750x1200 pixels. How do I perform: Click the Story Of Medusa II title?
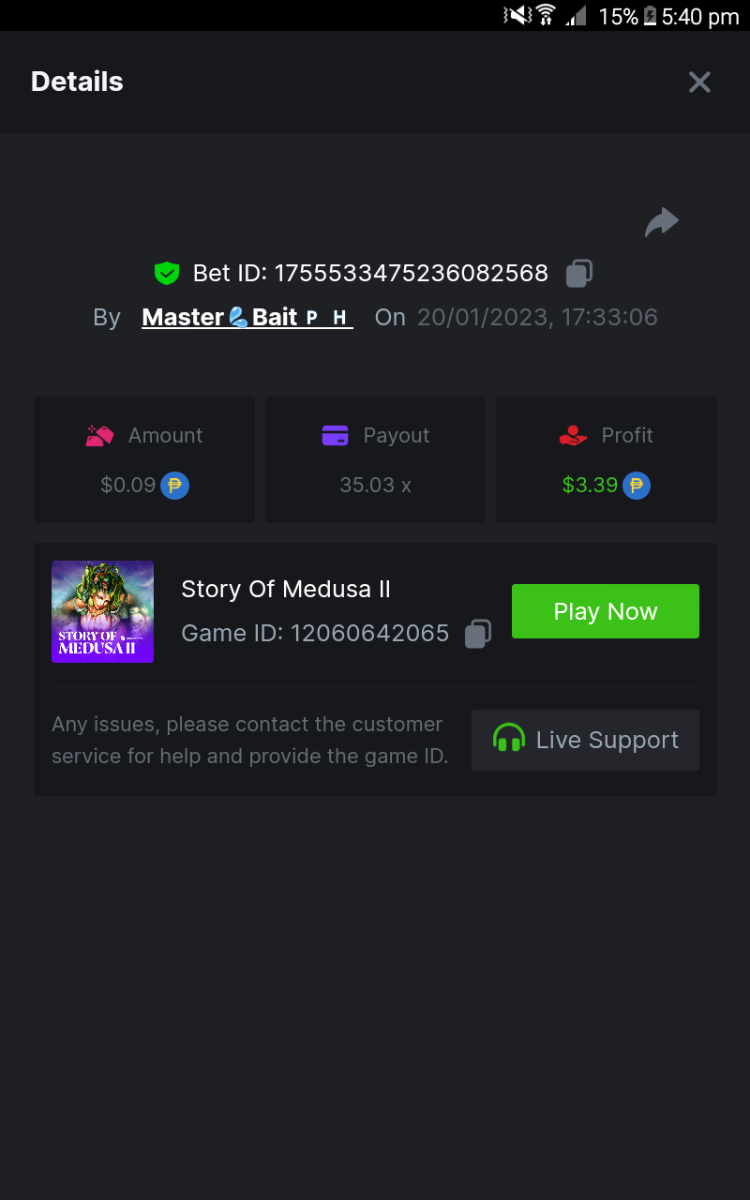point(286,590)
